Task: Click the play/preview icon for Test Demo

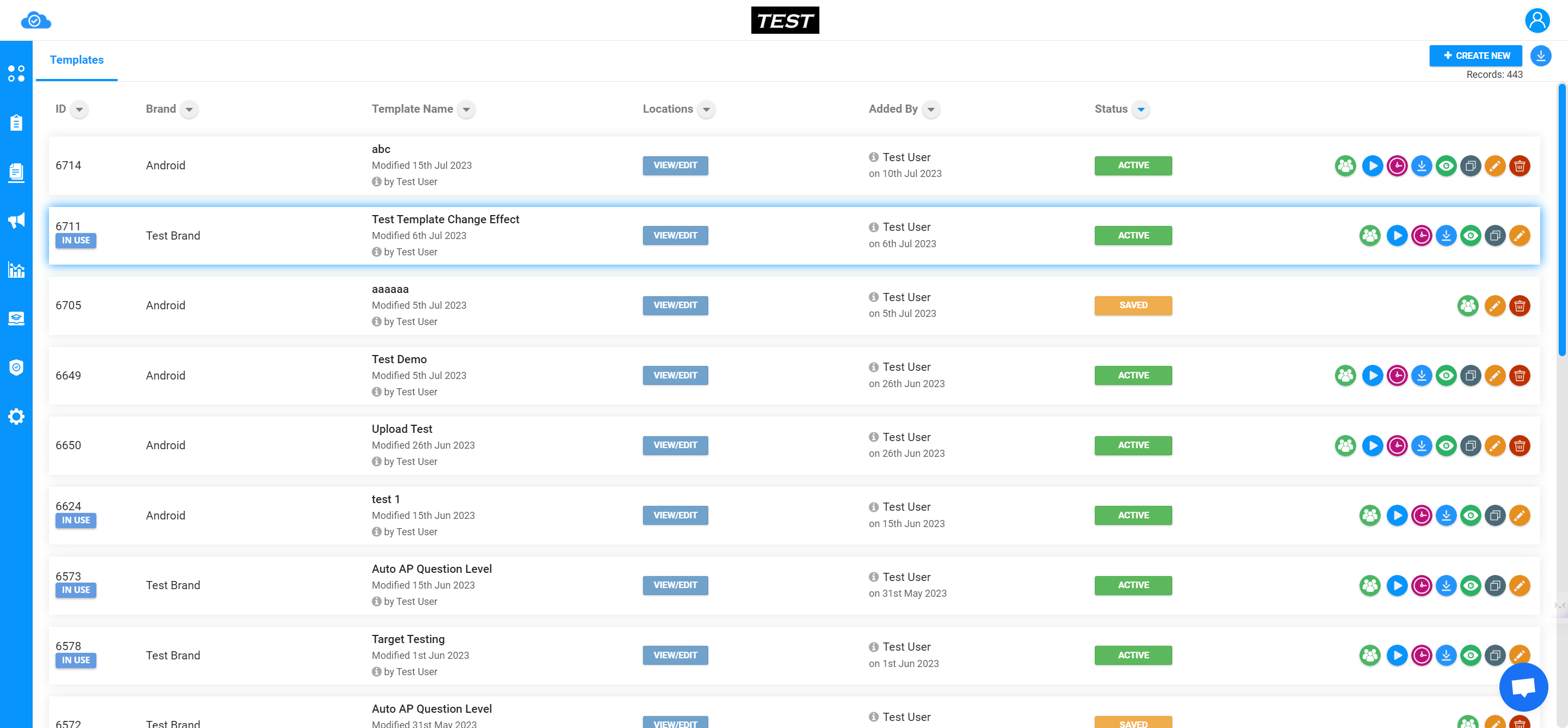Action: (x=1371, y=375)
